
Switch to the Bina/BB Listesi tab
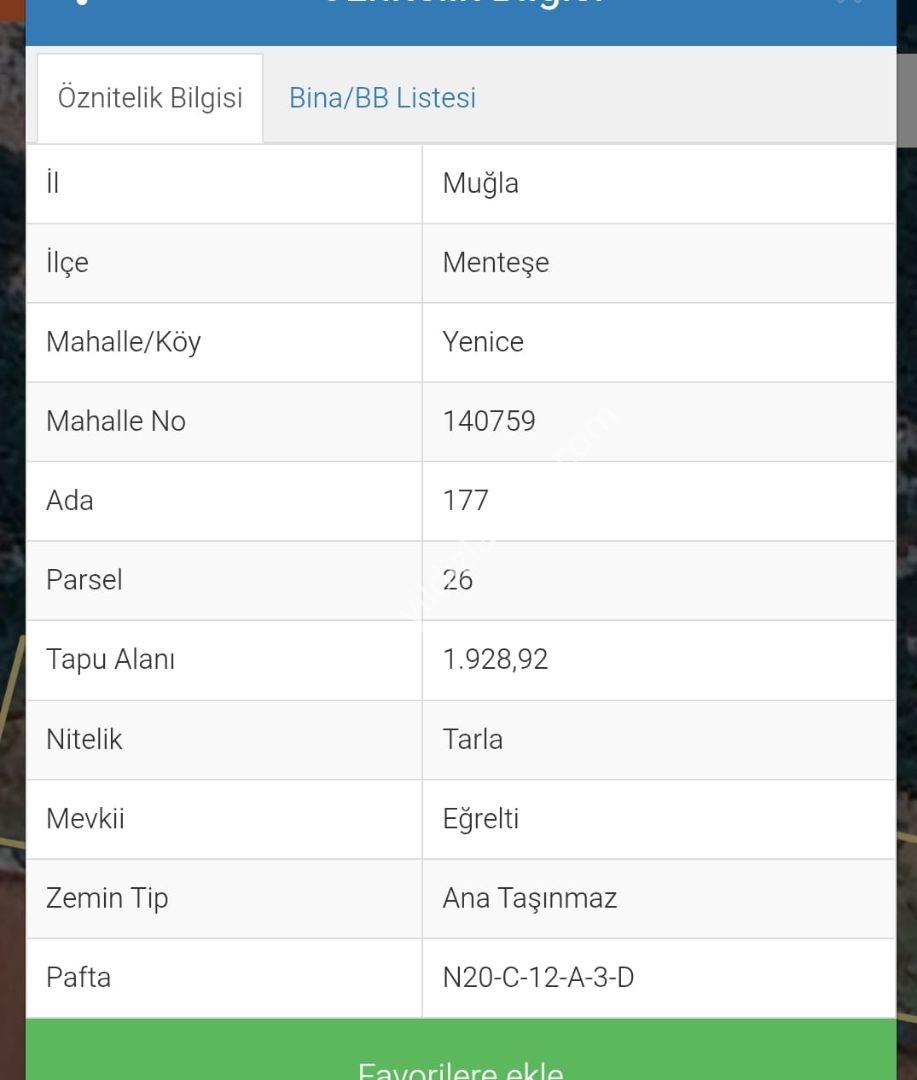(x=382, y=98)
